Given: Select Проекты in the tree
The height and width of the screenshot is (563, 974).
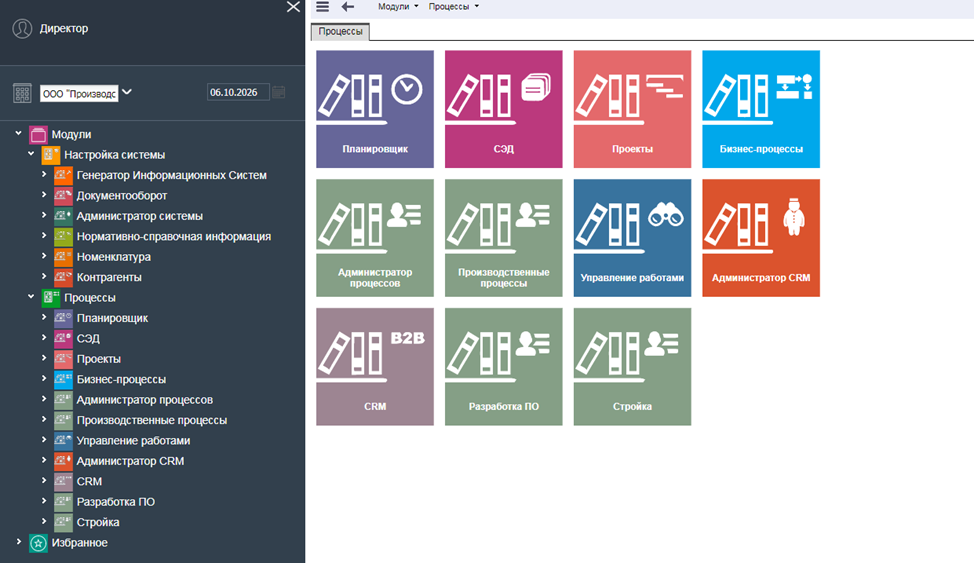Looking at the screenshot, I should [x=99, y=359].
